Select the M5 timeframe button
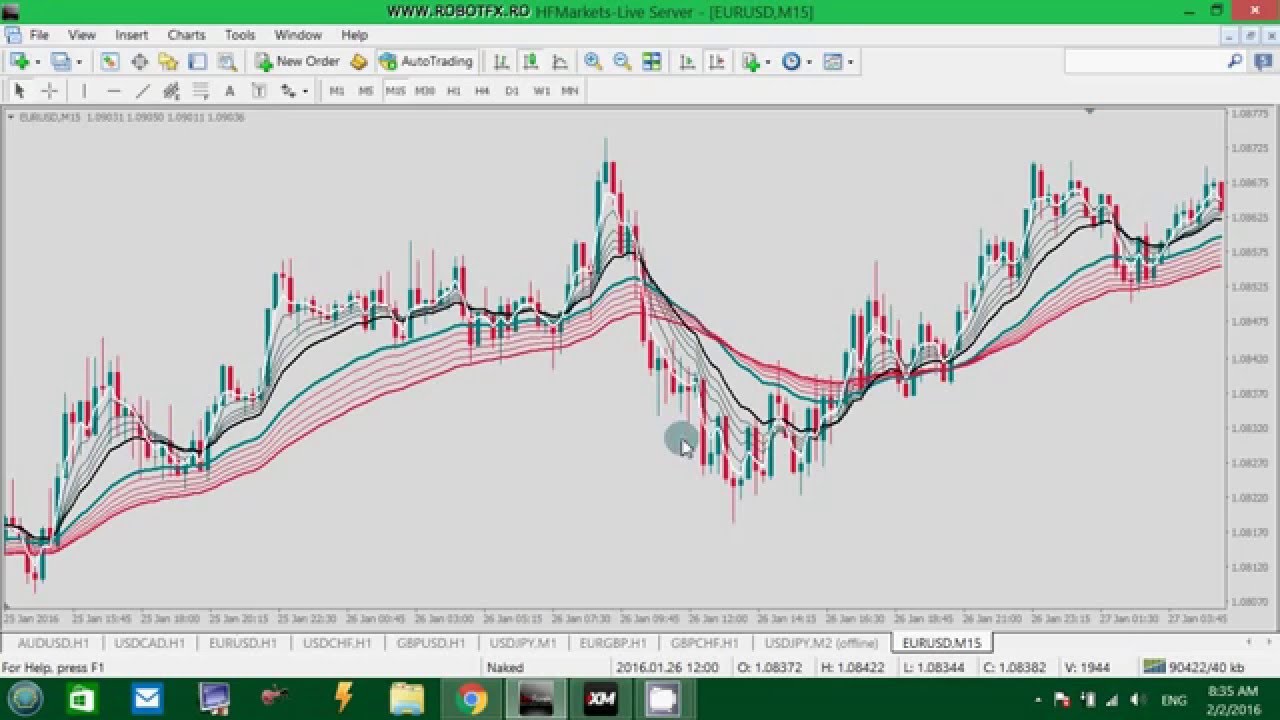1280x720 pixels. coord(366,91)
